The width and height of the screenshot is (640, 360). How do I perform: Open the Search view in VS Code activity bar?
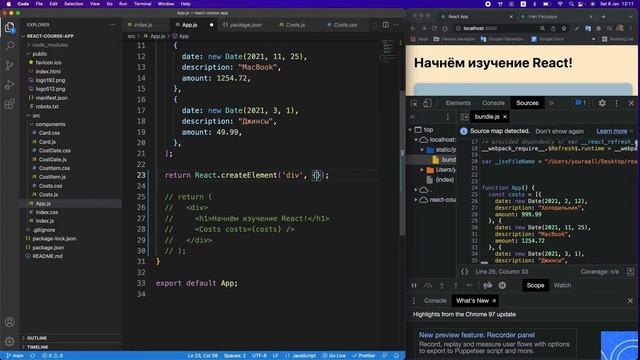point(9,46)
